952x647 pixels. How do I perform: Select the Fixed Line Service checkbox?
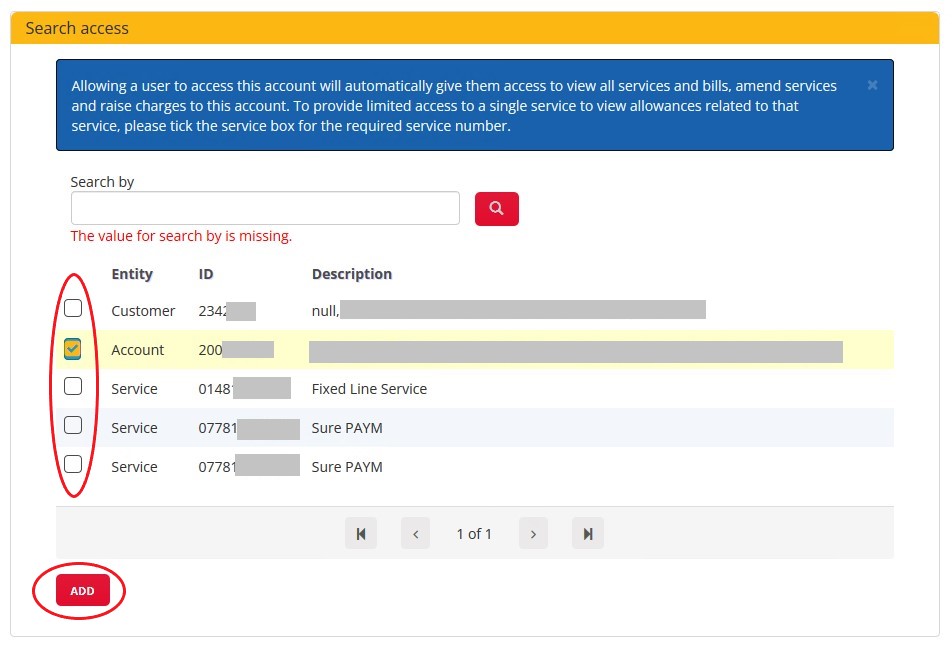tap(73, 386)
